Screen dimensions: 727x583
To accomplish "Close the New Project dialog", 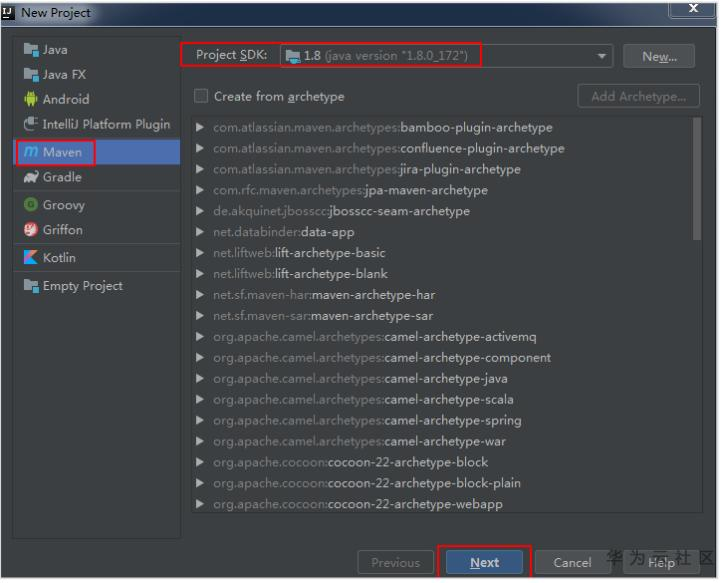I will [693, 8].
